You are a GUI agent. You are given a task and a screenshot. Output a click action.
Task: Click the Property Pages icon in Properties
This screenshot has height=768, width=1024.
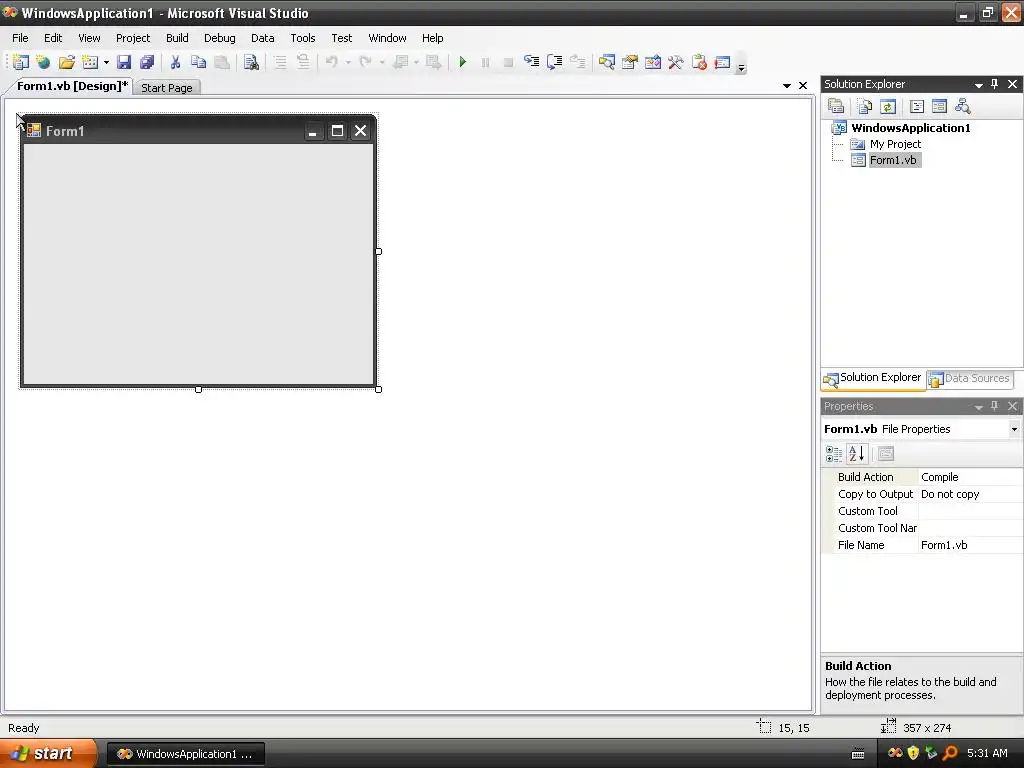click(886, 454)
